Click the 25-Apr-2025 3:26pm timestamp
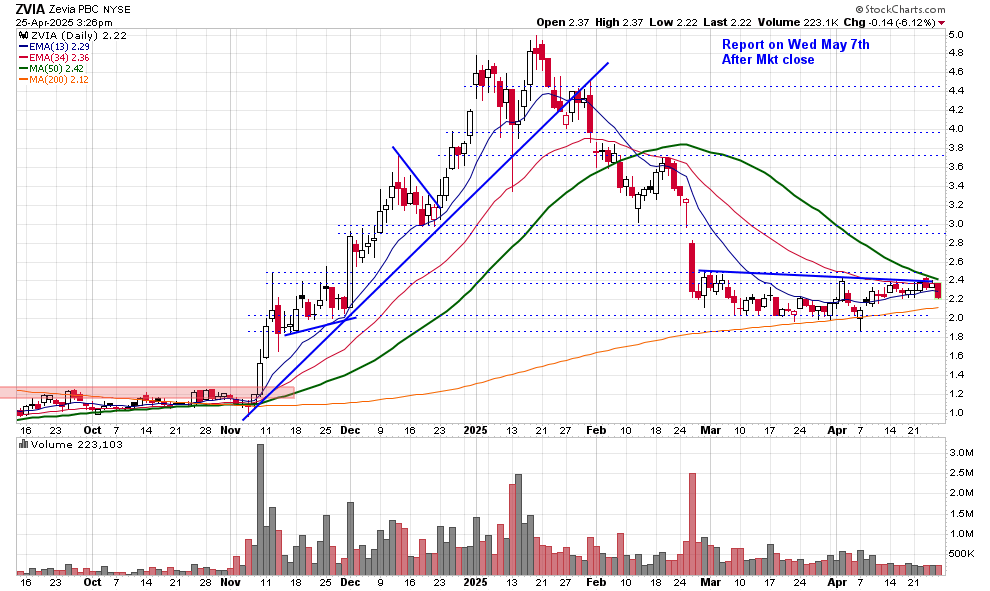This screenshot has width=990, height=591. point(59,21)
